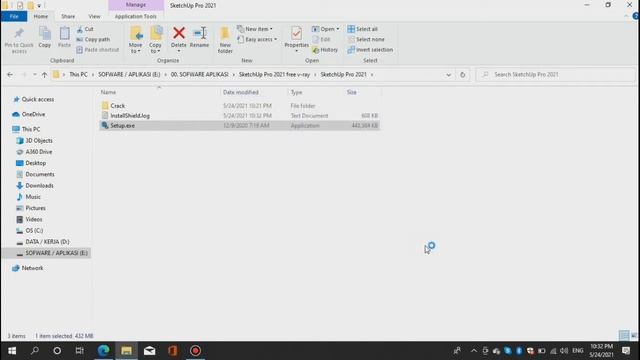The height and width of the screenshot is (360, 640).
Task: Open the File tab
Action: [x=14, y=16]
